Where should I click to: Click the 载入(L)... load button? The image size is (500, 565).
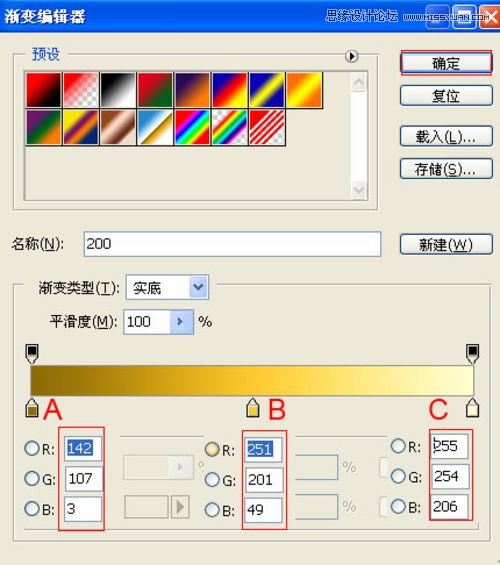pos(446,136)
